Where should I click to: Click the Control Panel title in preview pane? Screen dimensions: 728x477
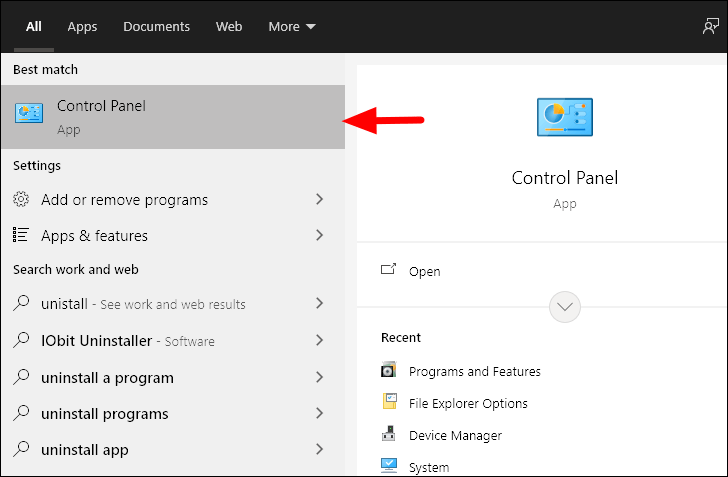(565, 177)
